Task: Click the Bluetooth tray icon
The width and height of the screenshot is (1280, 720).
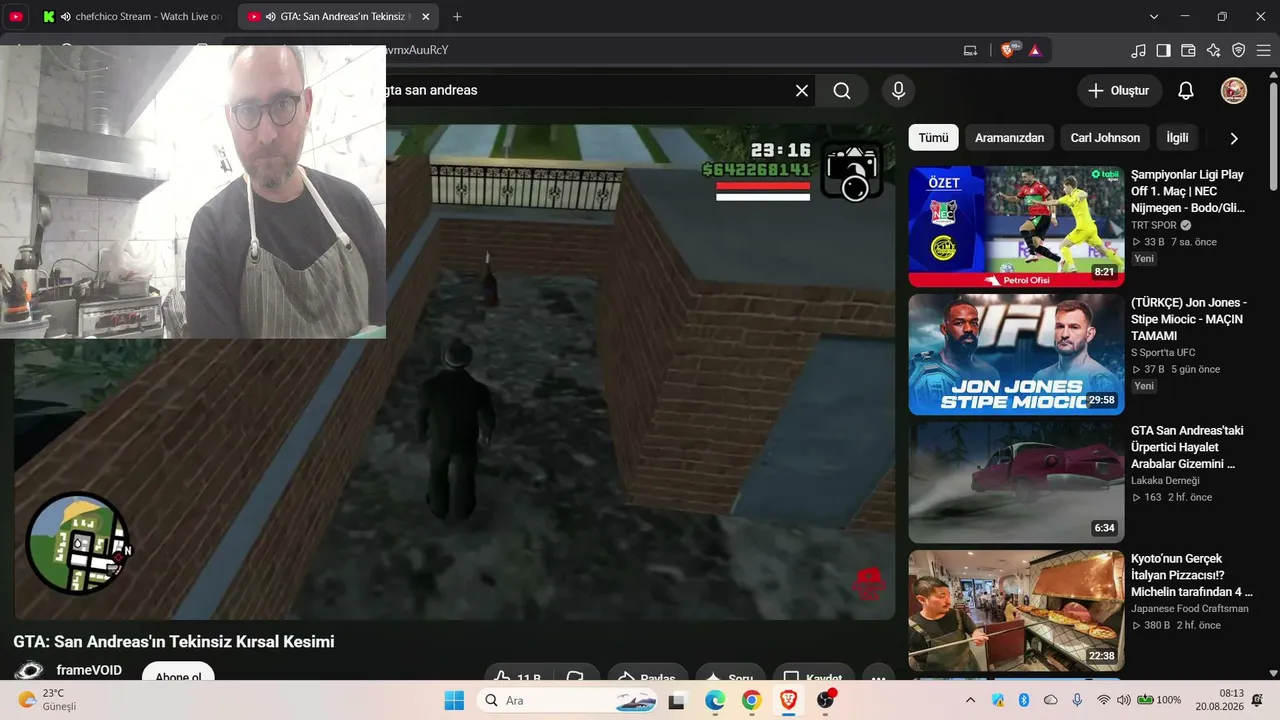Action: coord(1024,700)
